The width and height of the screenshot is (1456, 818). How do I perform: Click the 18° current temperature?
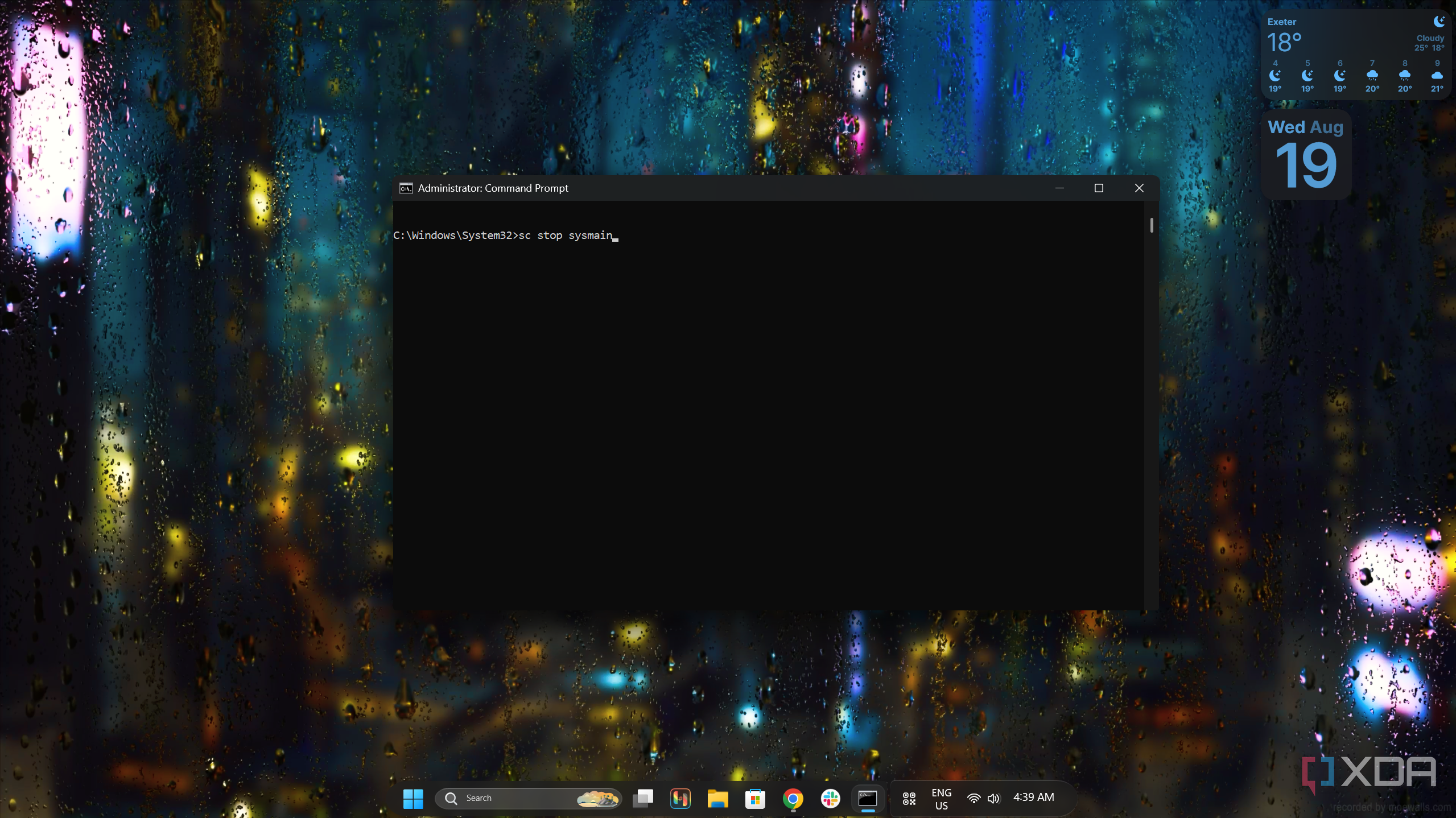coord(1284,43)
